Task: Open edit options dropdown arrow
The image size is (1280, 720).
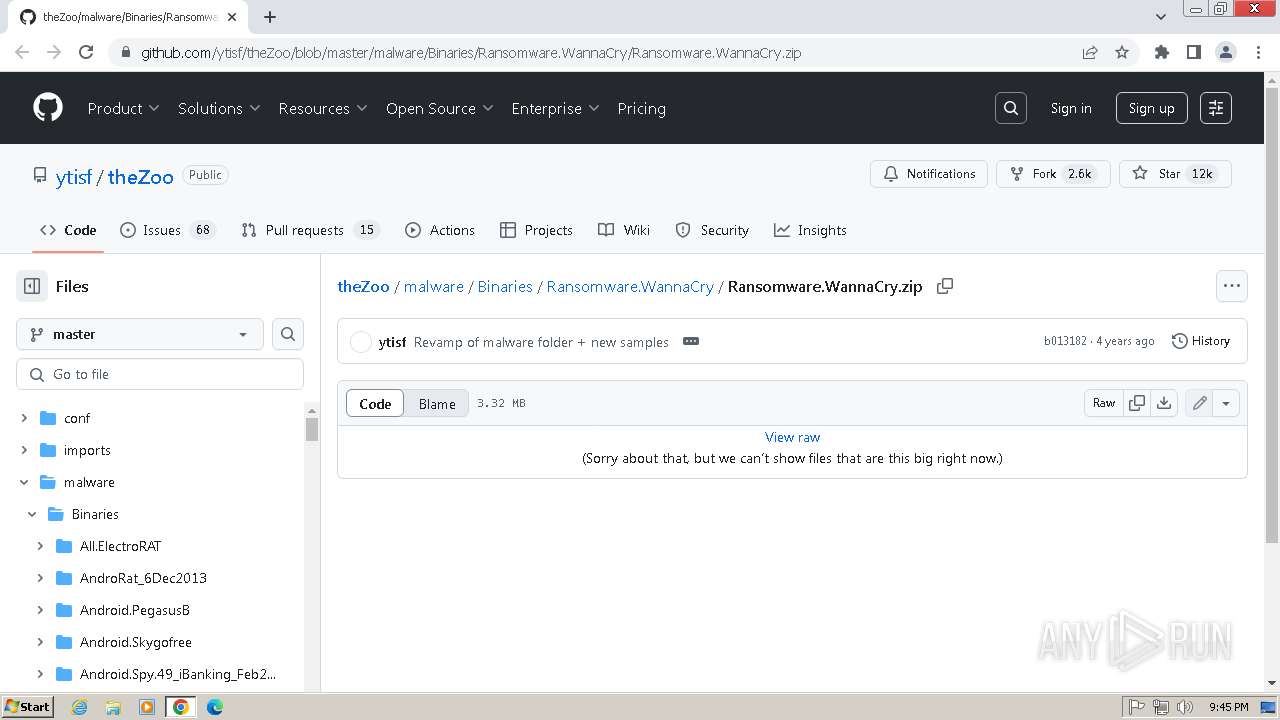Action: click(x=1226, y=403)
